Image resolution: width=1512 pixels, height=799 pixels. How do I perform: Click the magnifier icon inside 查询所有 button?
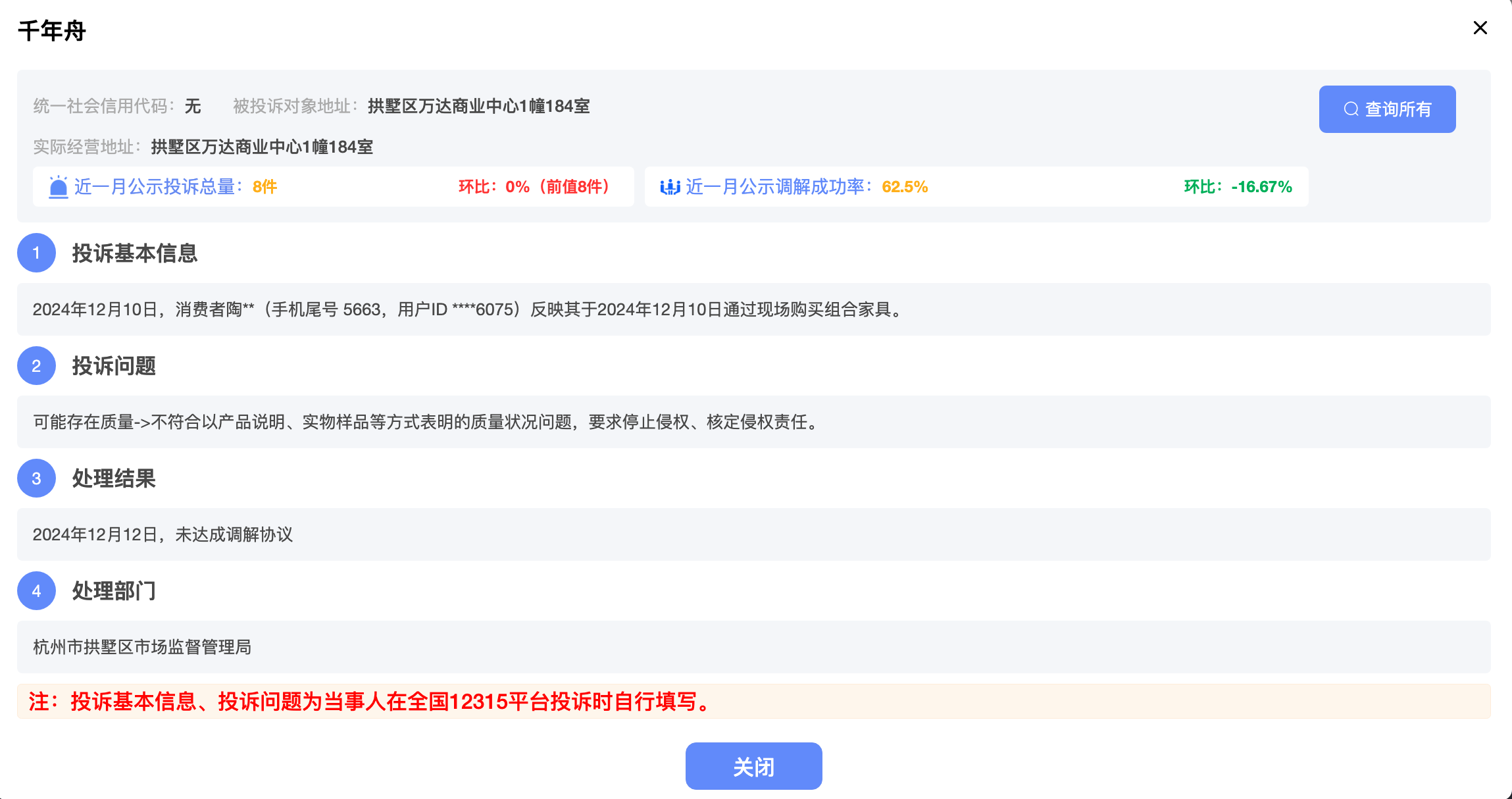pos(1351,109)
